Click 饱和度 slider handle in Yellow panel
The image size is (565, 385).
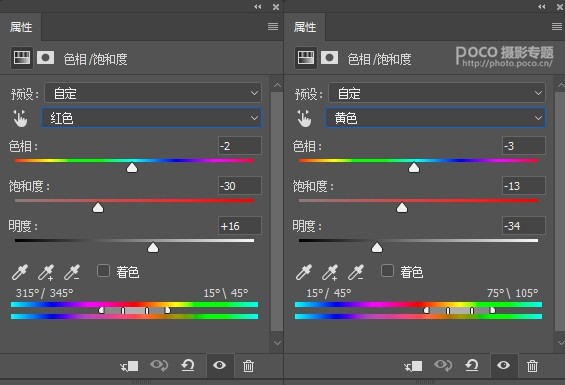(402, 207)
